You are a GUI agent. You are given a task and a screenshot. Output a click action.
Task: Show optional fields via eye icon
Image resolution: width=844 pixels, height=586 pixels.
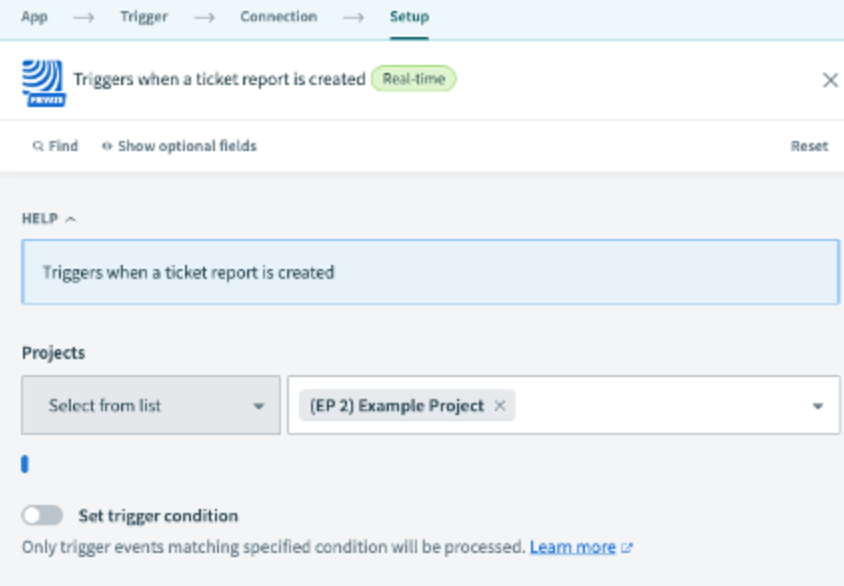106,146
